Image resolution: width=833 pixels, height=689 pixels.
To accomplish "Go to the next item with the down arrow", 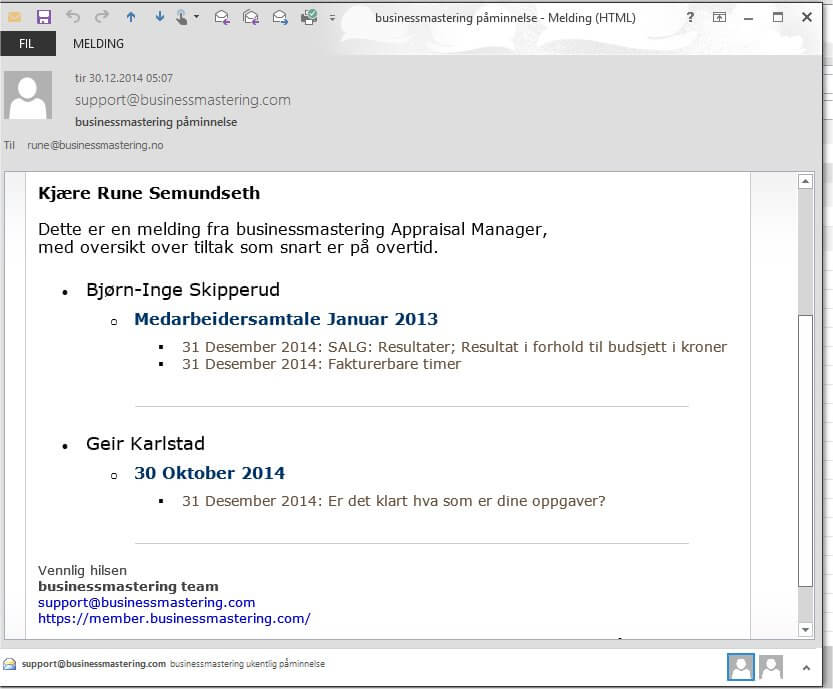I will coord(159,18).
